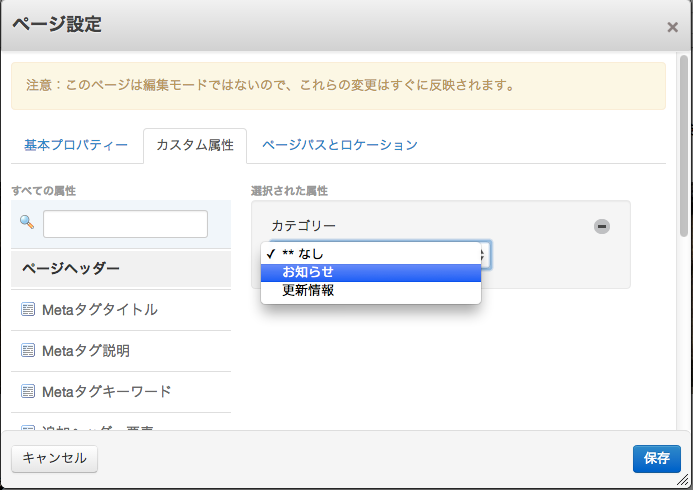This screenshot has width=693, height=490.
Task: Select お知らせ from the category list
Action: tap(370, 272)
